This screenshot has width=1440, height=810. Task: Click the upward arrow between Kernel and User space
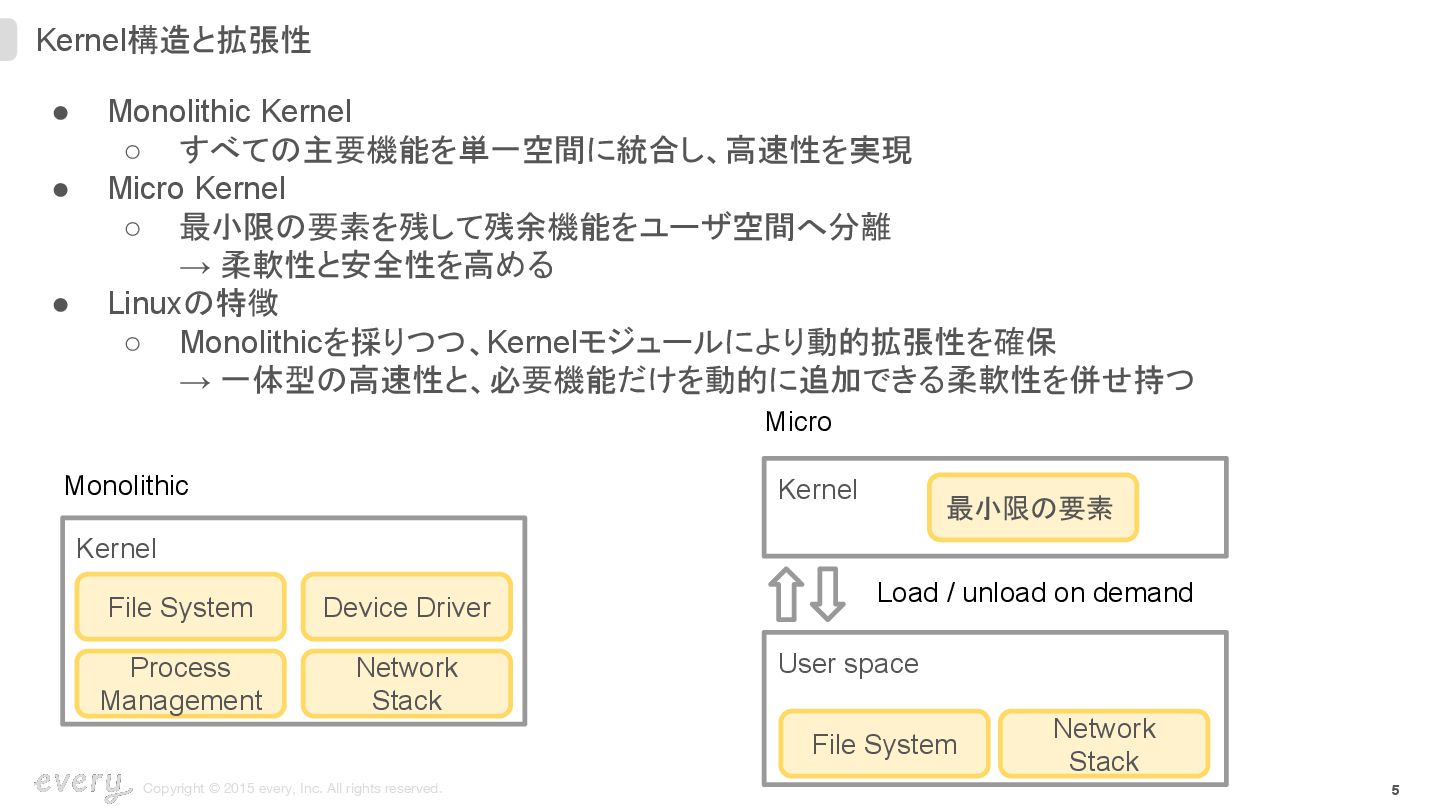point(786,594)
